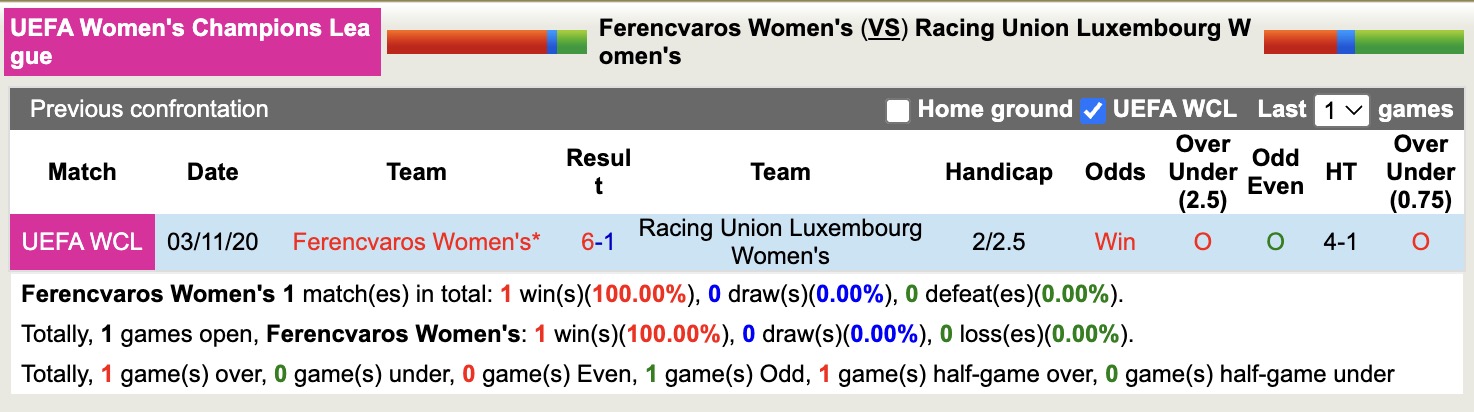
Task: Click the Date column header
Action: pos(212,172)
